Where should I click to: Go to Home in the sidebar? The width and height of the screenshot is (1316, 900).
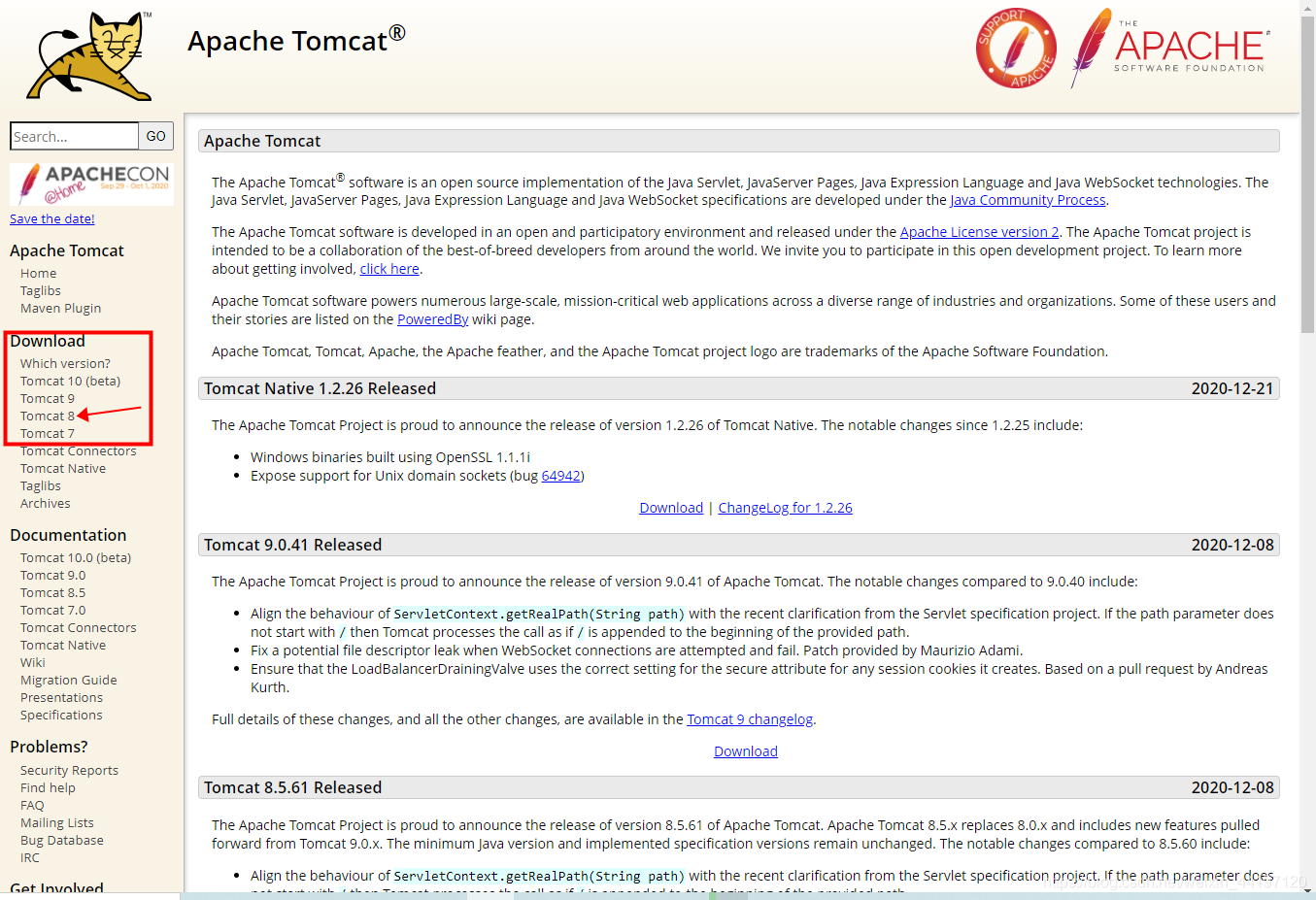(x=39, y=274)
